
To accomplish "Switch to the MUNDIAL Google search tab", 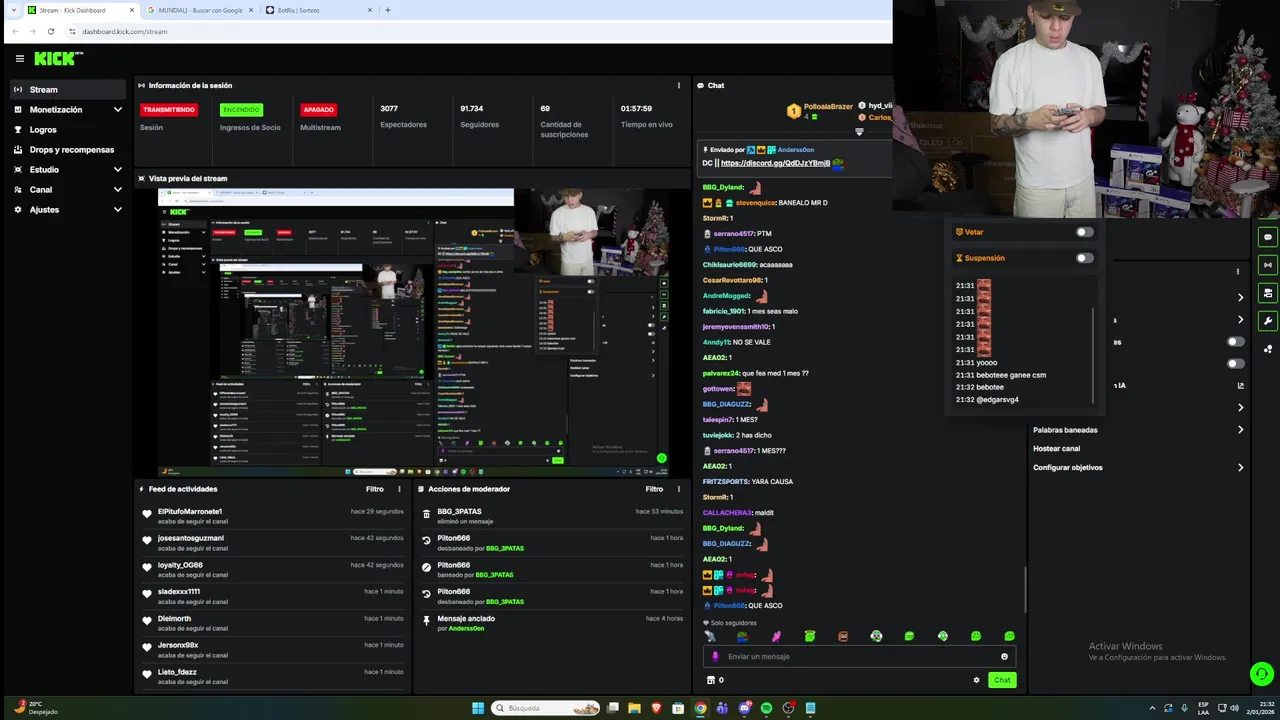I will 200,10.
